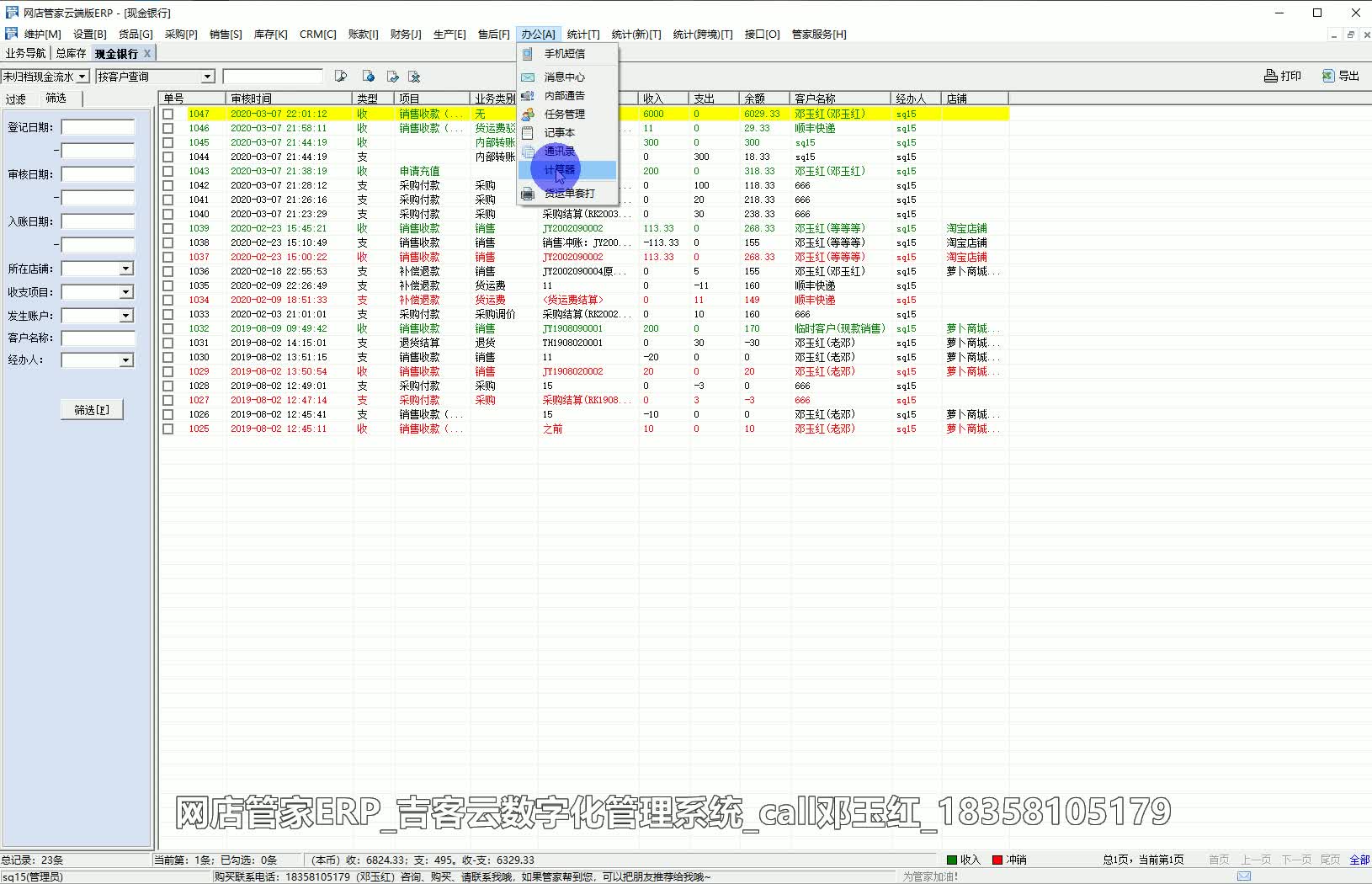Click the first 登记日期 date input
The height and width of the screenshot is (884, 1372).
(98, 127)
